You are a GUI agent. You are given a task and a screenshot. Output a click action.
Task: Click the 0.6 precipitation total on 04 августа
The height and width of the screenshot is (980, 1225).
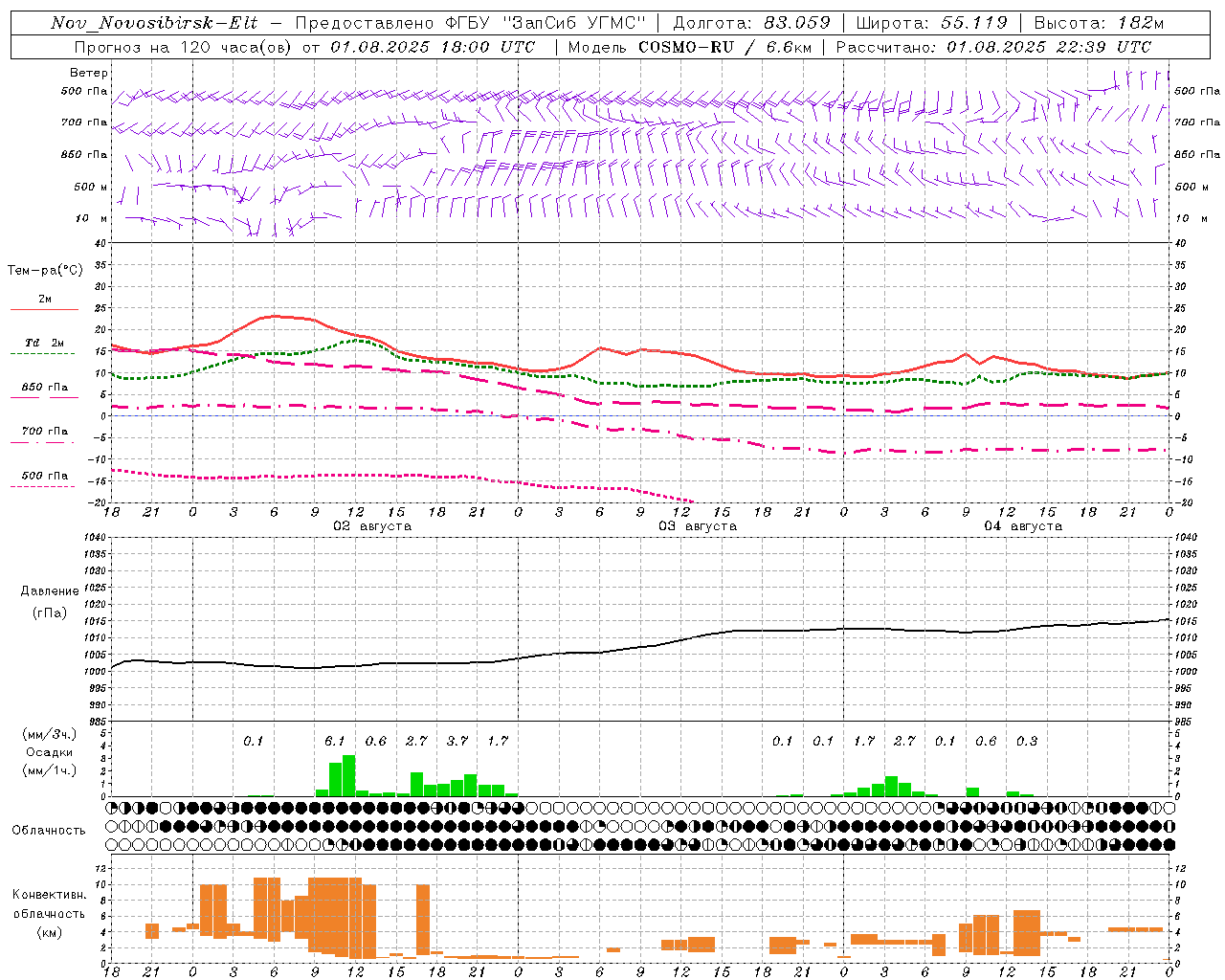coord(986,741)
